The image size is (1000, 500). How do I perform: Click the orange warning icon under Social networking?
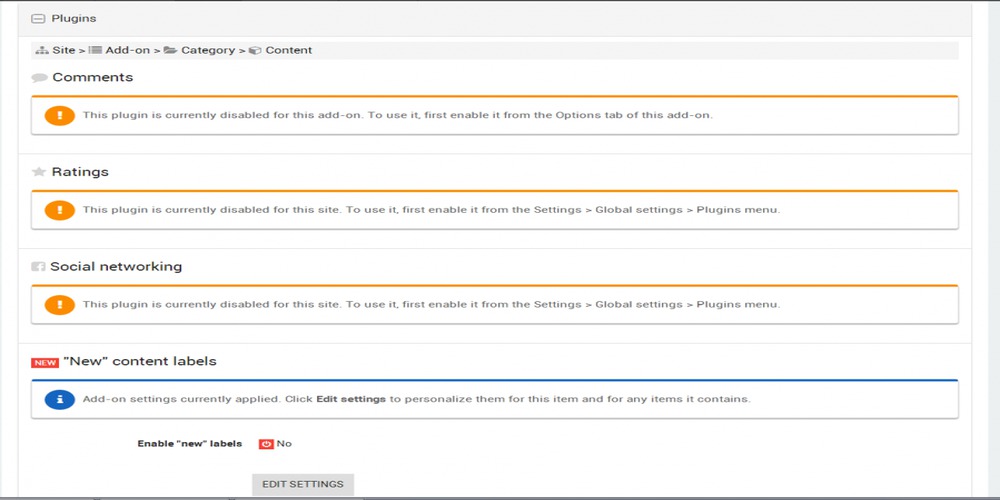60,304
